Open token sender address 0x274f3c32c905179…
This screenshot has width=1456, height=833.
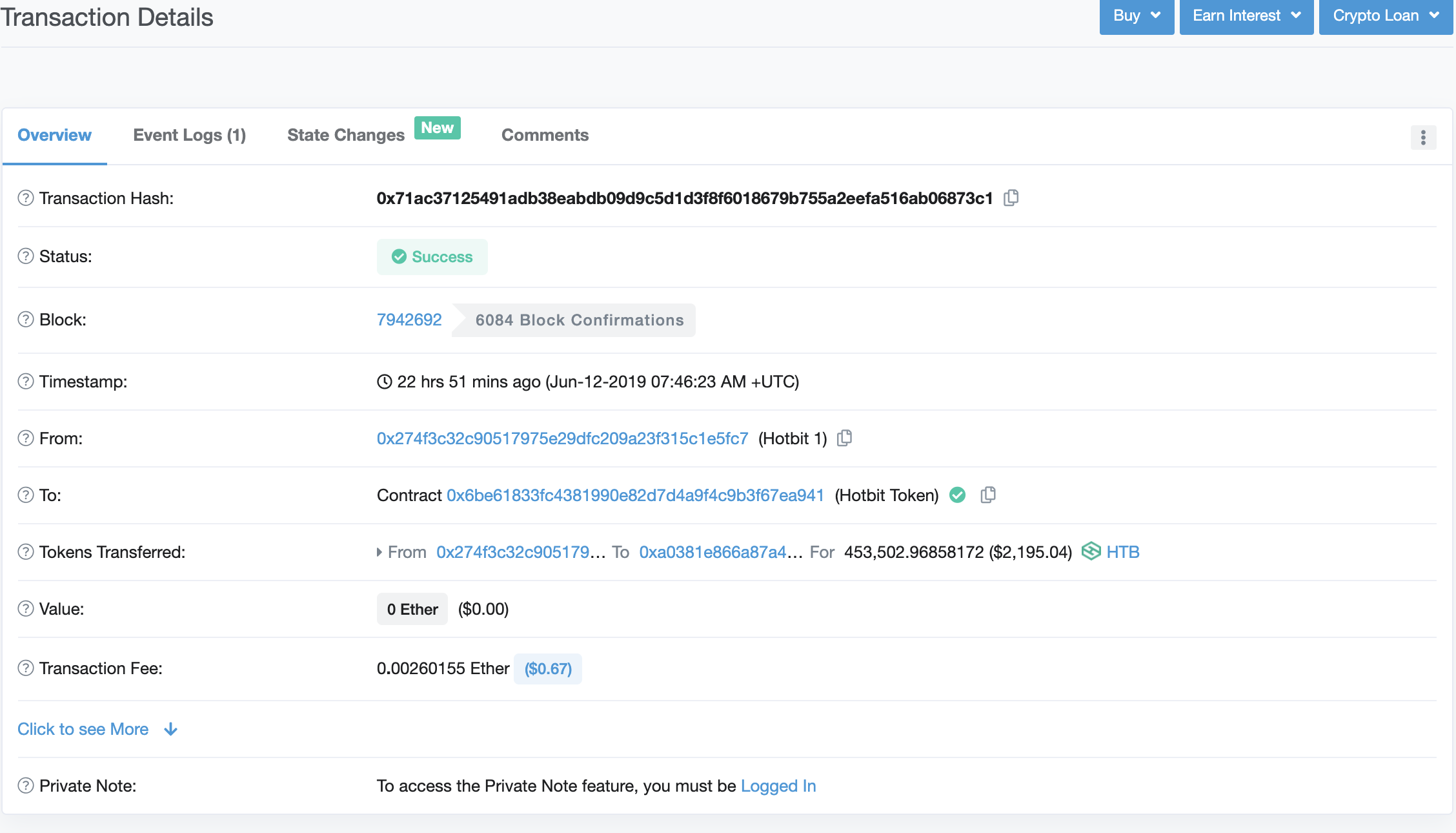[x=521, y=552]
